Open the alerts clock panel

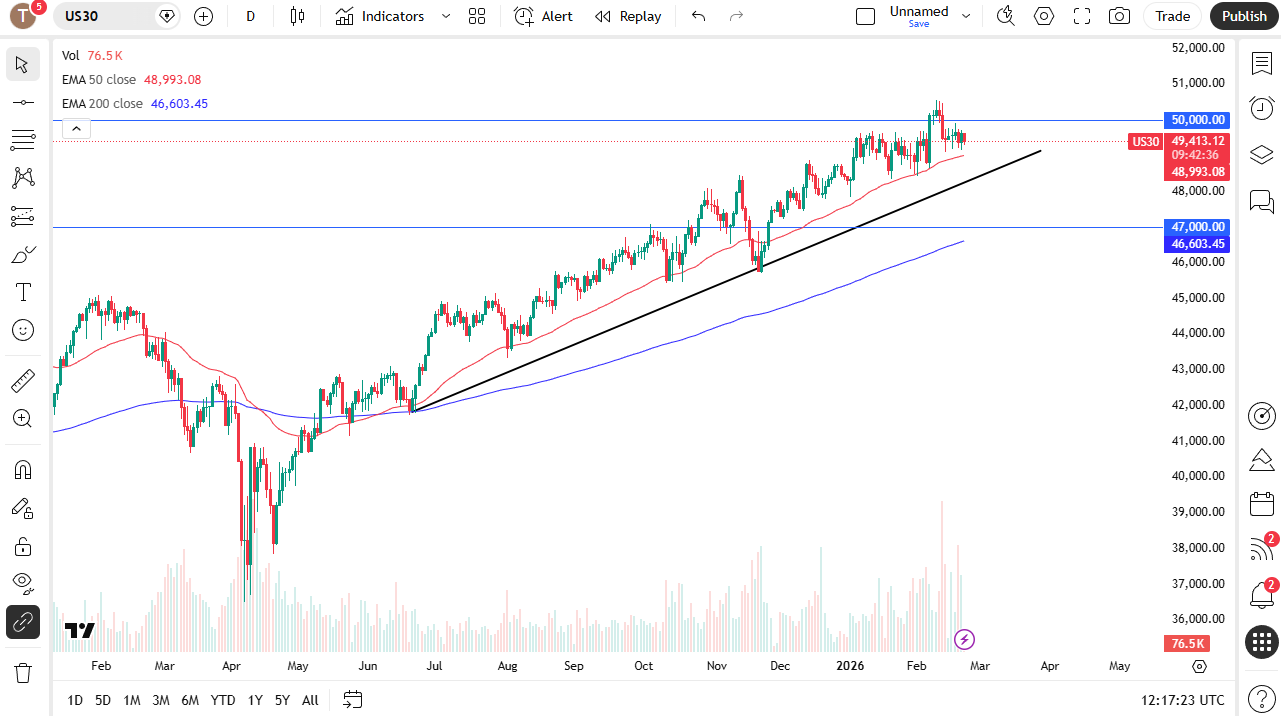pyautogui.click(x=1262, y=108)
